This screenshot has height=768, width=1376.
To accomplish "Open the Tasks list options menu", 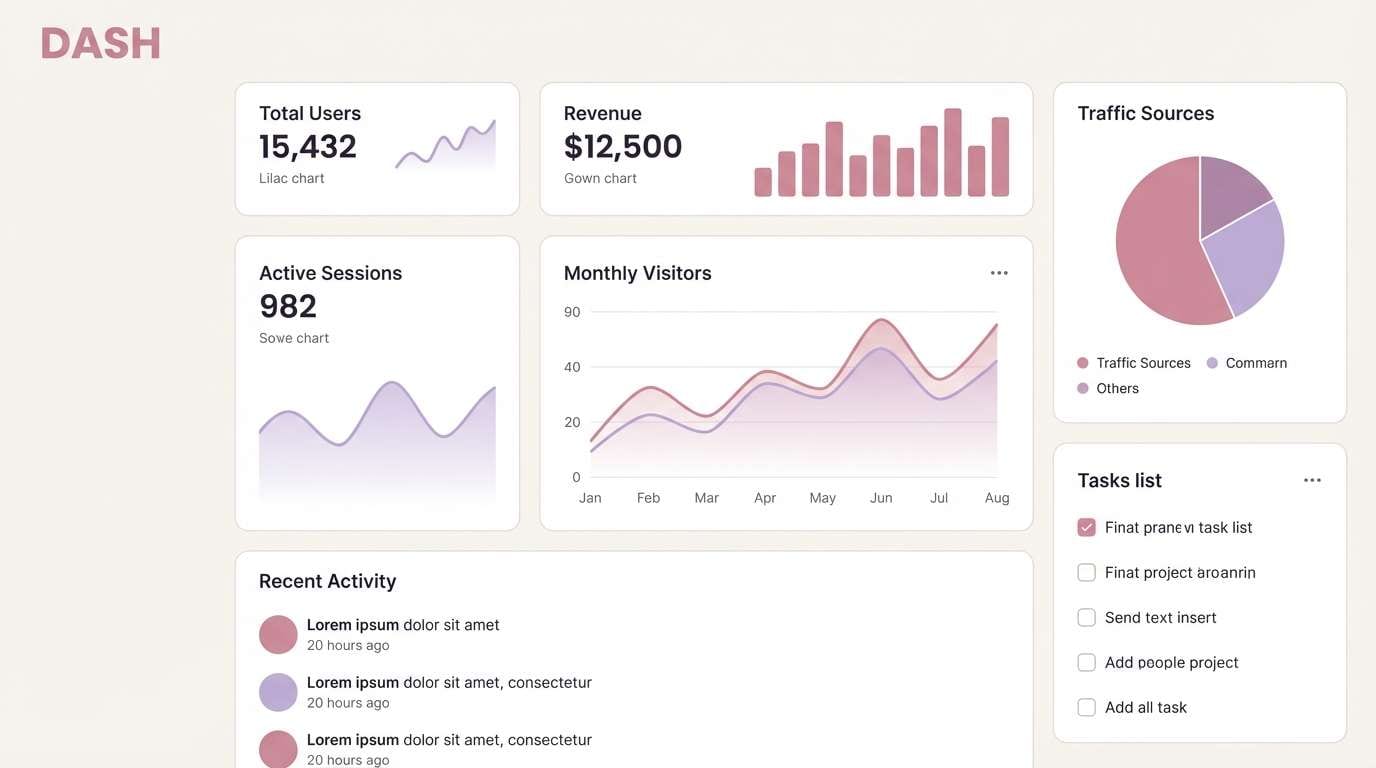I will point(1312,478).
